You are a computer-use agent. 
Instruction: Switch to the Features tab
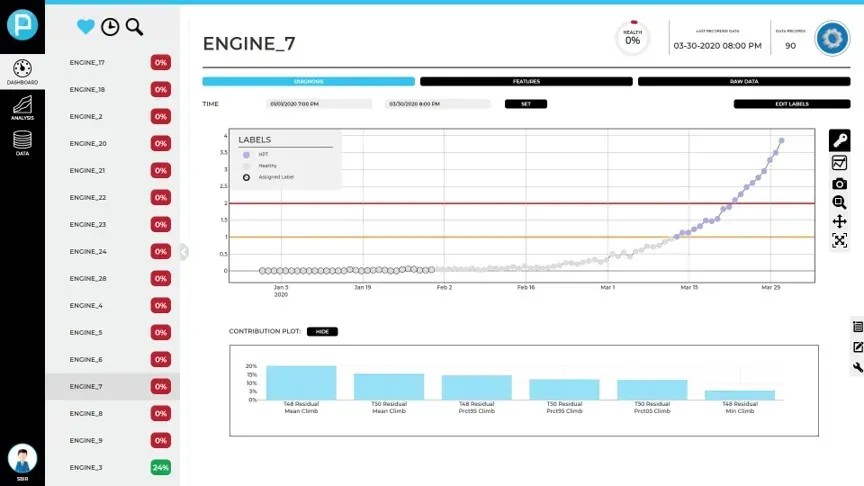(526, 82)
